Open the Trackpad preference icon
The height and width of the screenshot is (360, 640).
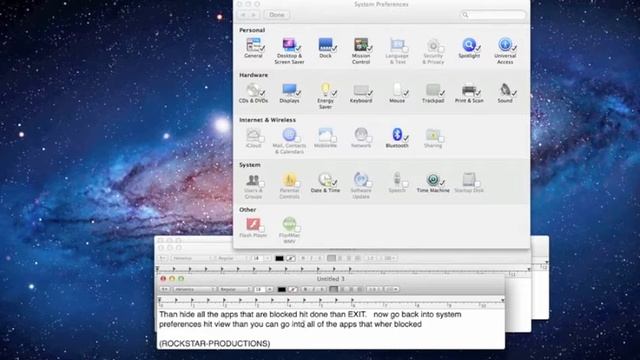tap(433, 89)
